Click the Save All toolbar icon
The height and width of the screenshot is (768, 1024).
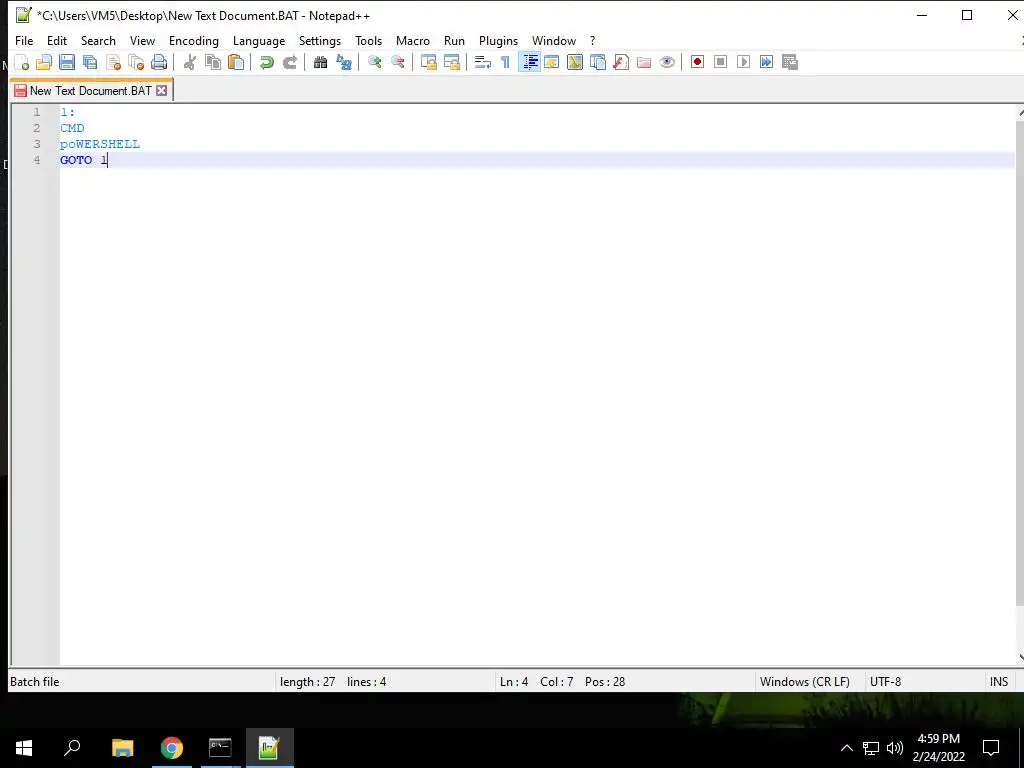tap(89, 62)
